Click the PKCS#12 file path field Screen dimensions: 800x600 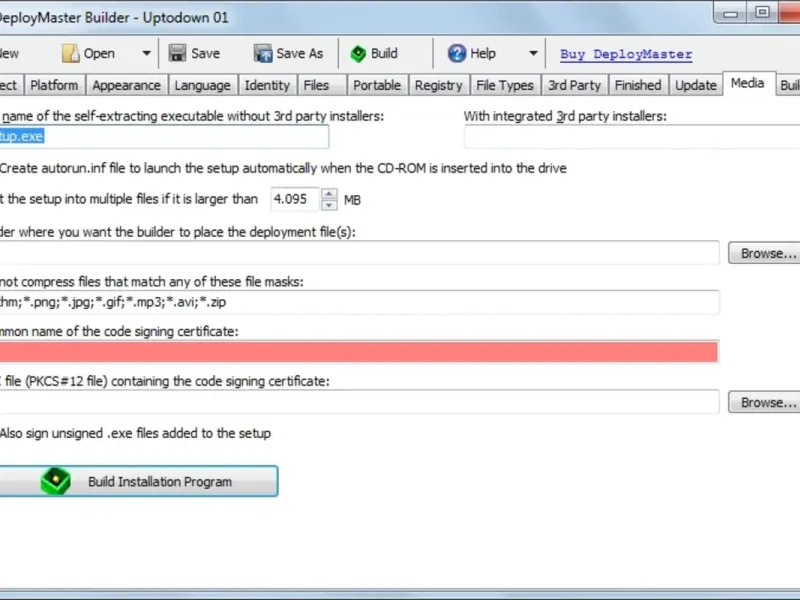[x=360, y=402]
